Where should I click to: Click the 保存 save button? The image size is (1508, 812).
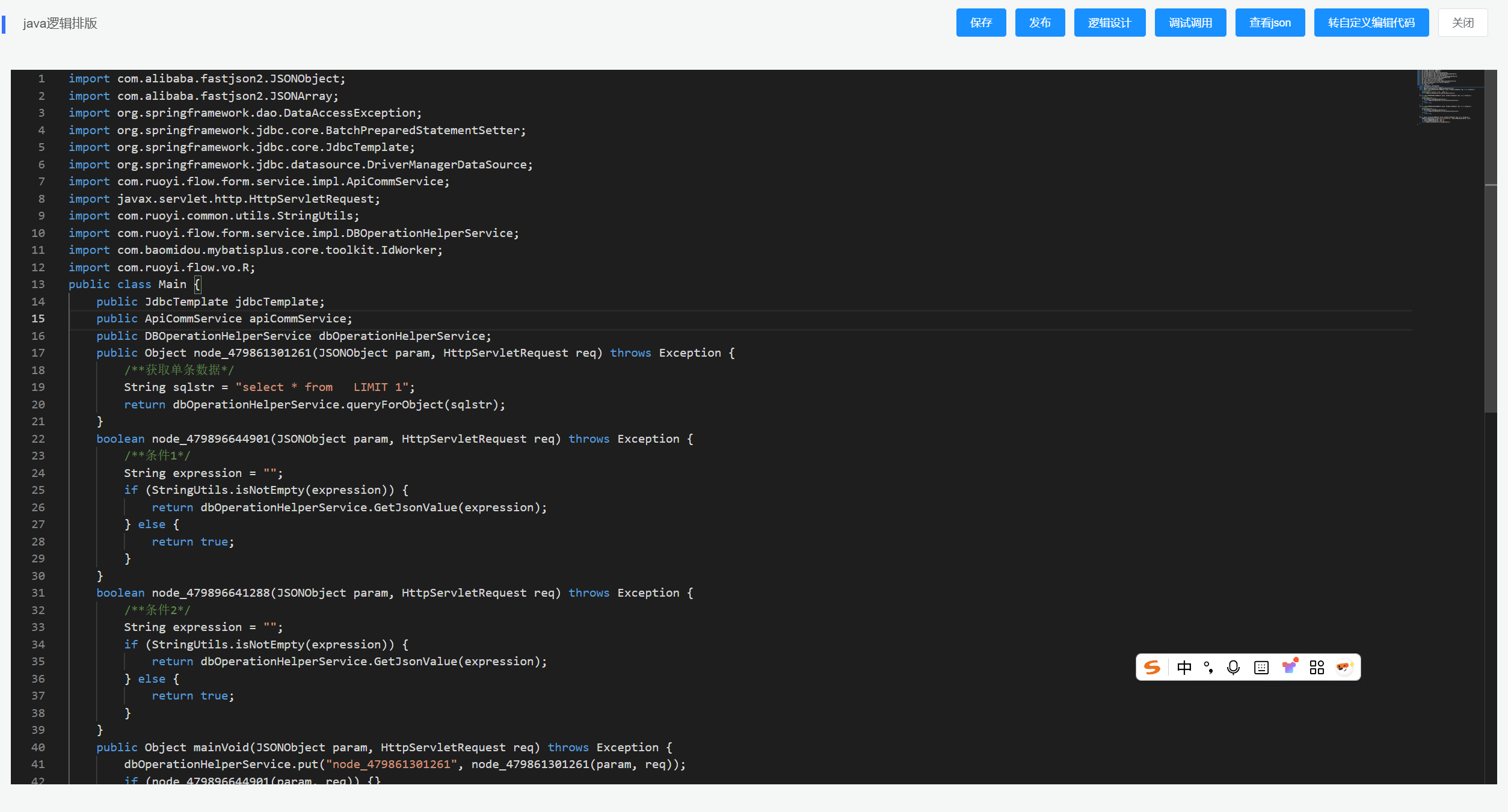coord(980,23)
